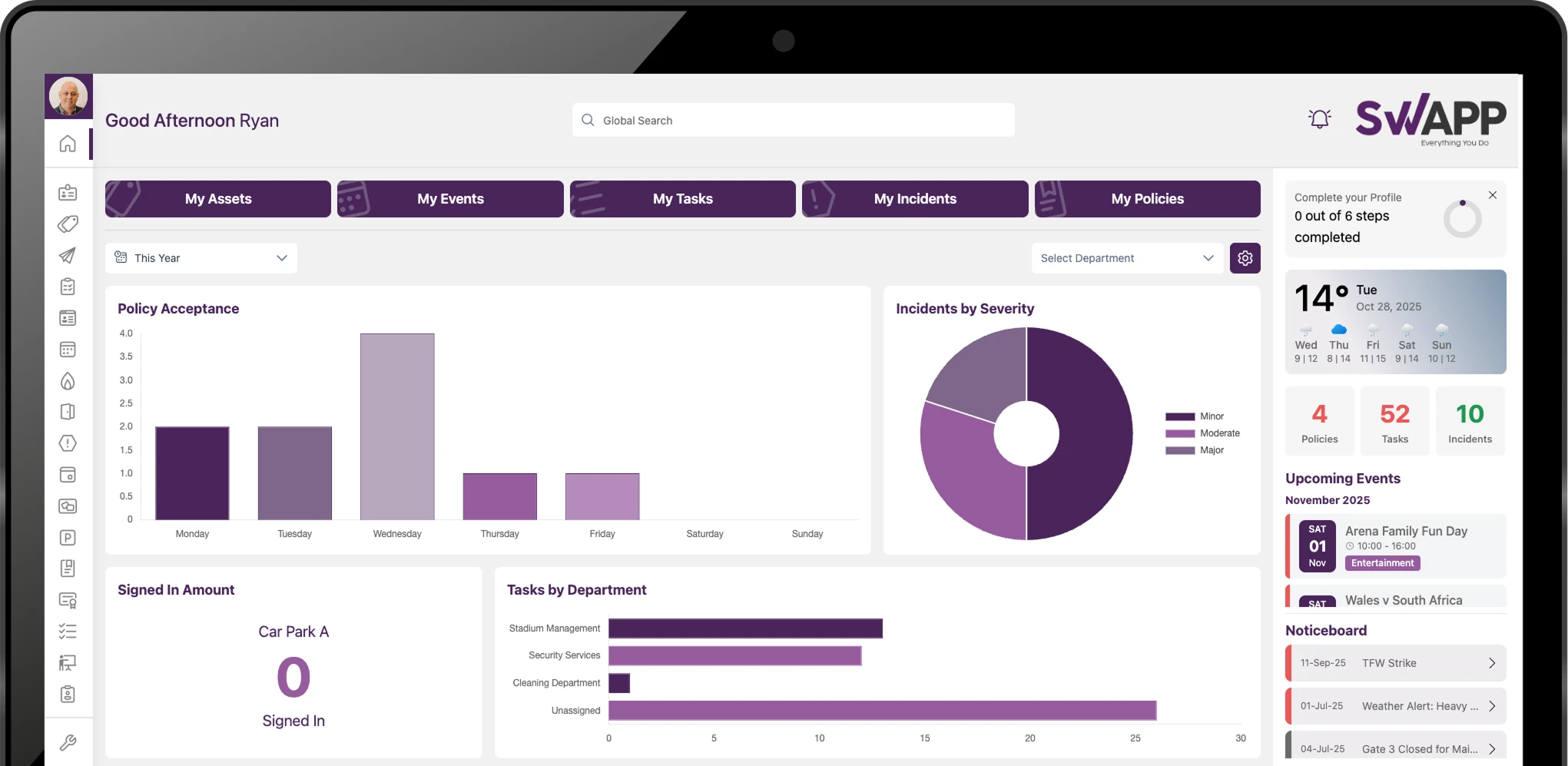This screenshot has height=766, width=1568.
Task: Click the calendar icon in the sidebar
Action: point(68,350)
